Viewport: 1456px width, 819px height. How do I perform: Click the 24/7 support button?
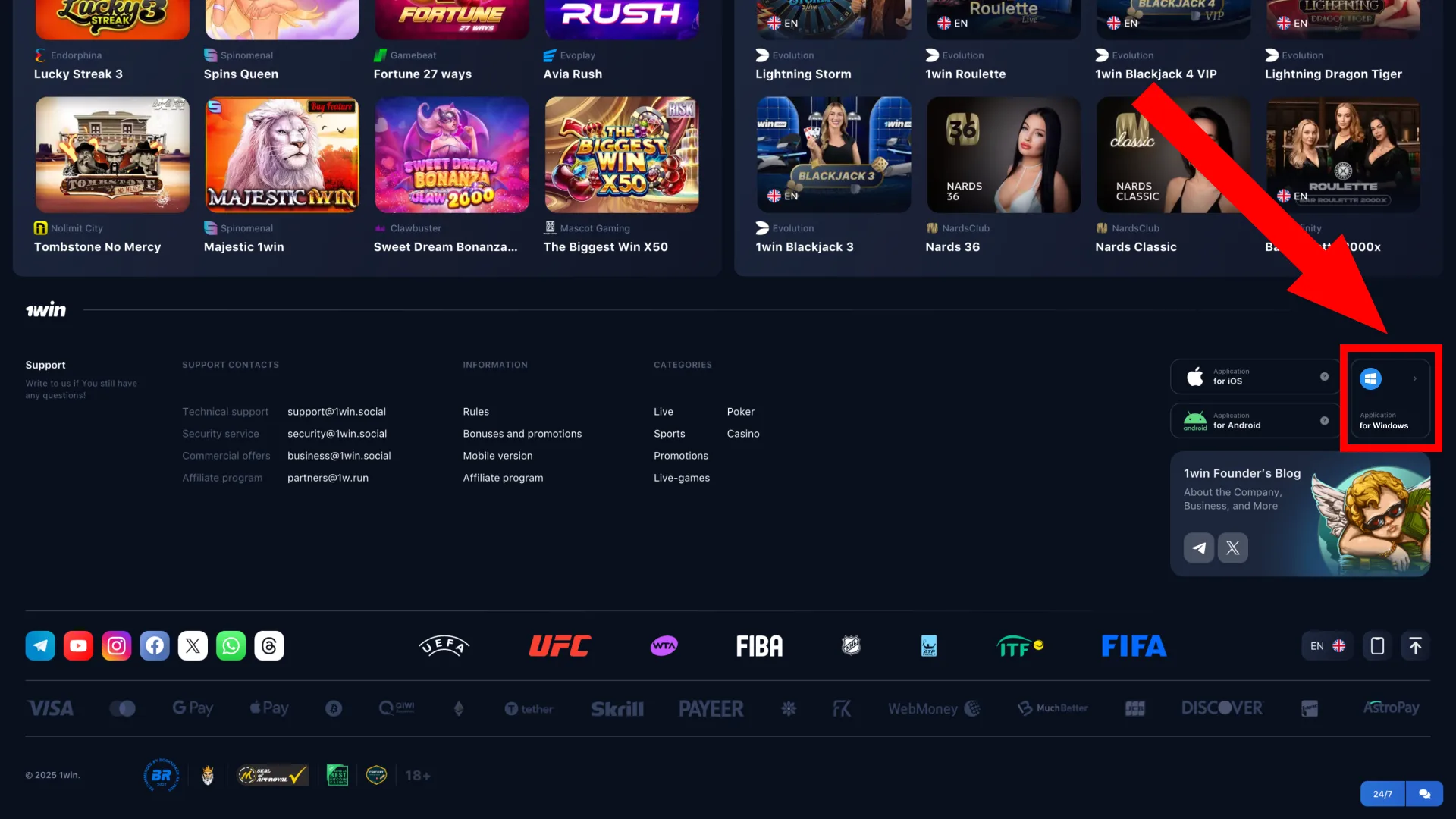tap(1382, 794)
